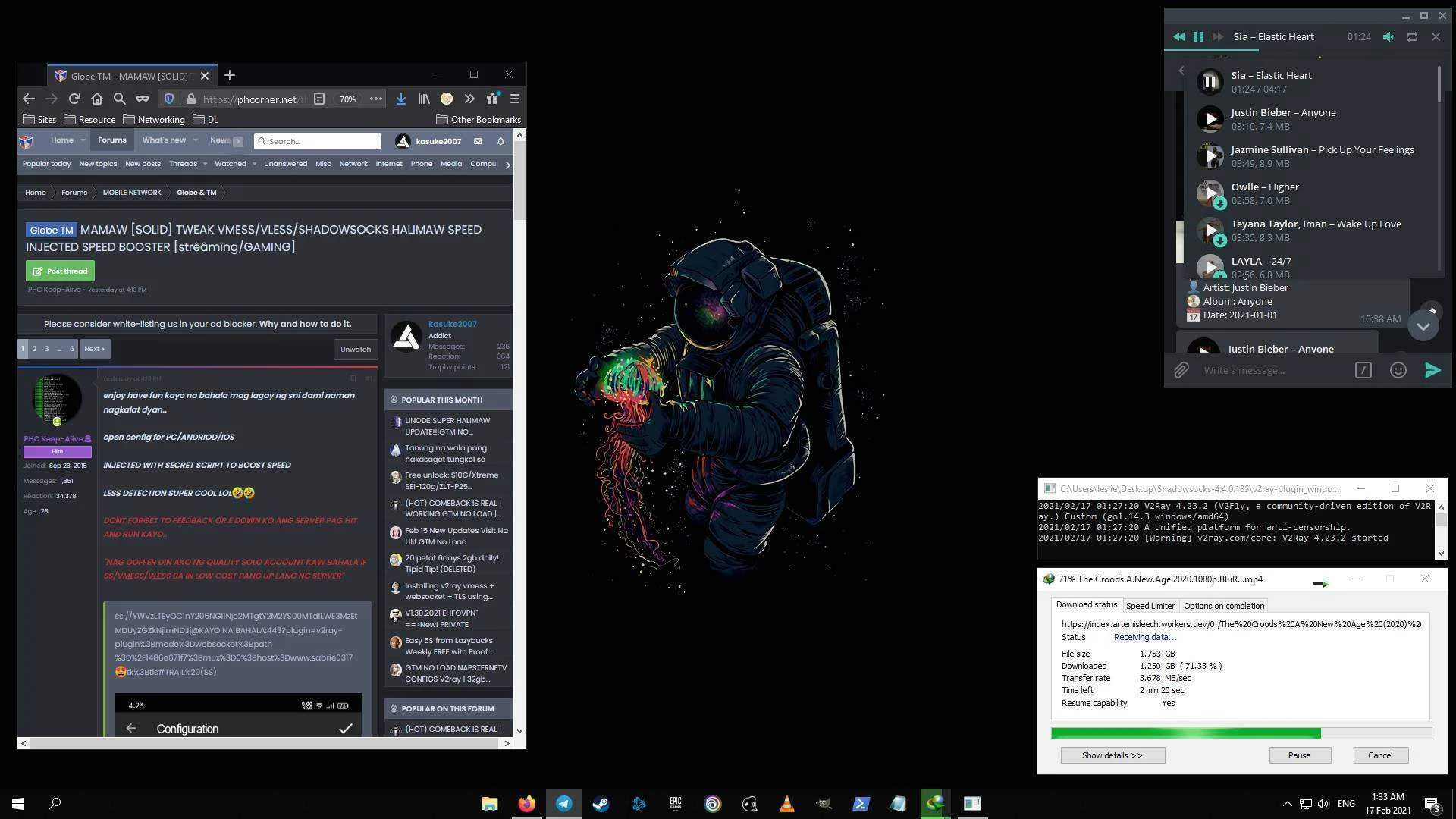Open the bot commands slash icon
The height and width of the screenshot is (819, 1456).
pos(1363,370)
